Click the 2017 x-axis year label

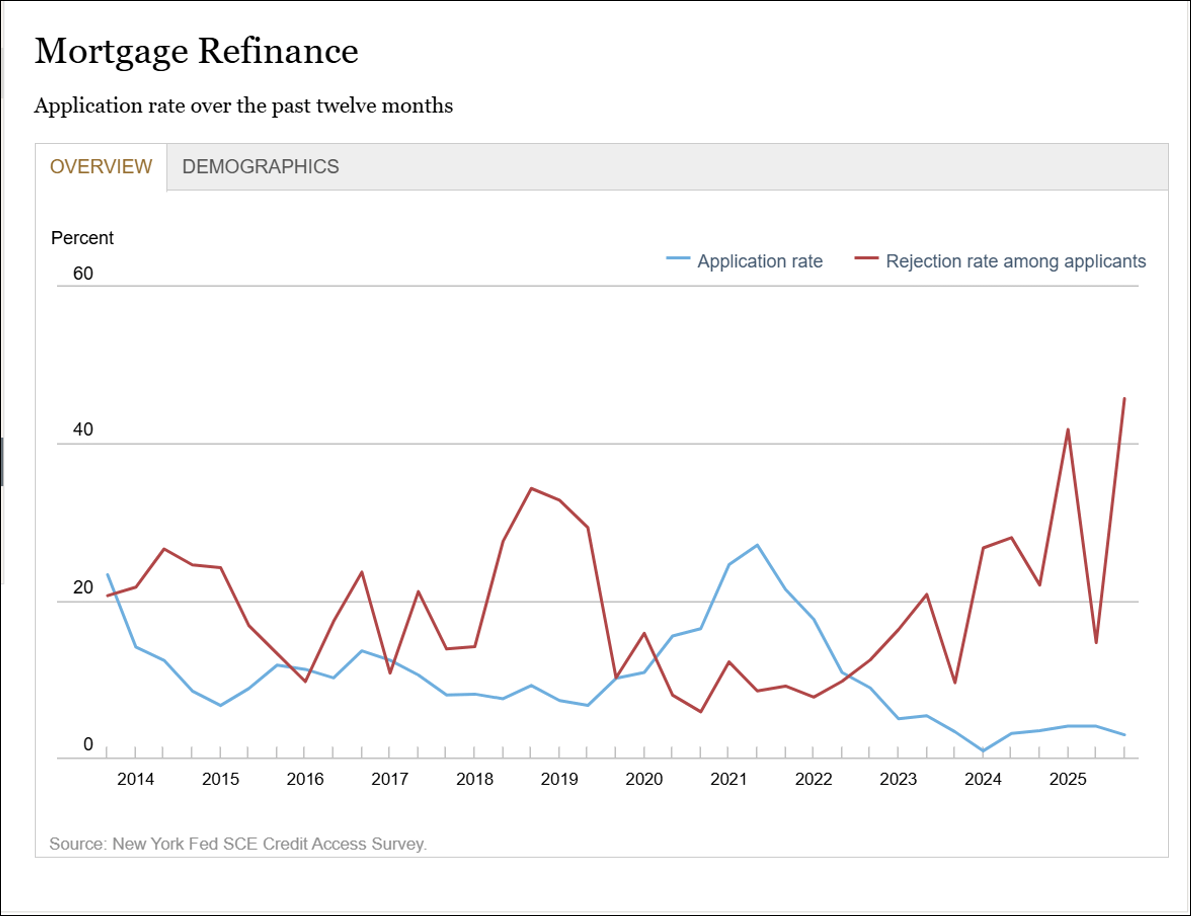coord(390,779)
